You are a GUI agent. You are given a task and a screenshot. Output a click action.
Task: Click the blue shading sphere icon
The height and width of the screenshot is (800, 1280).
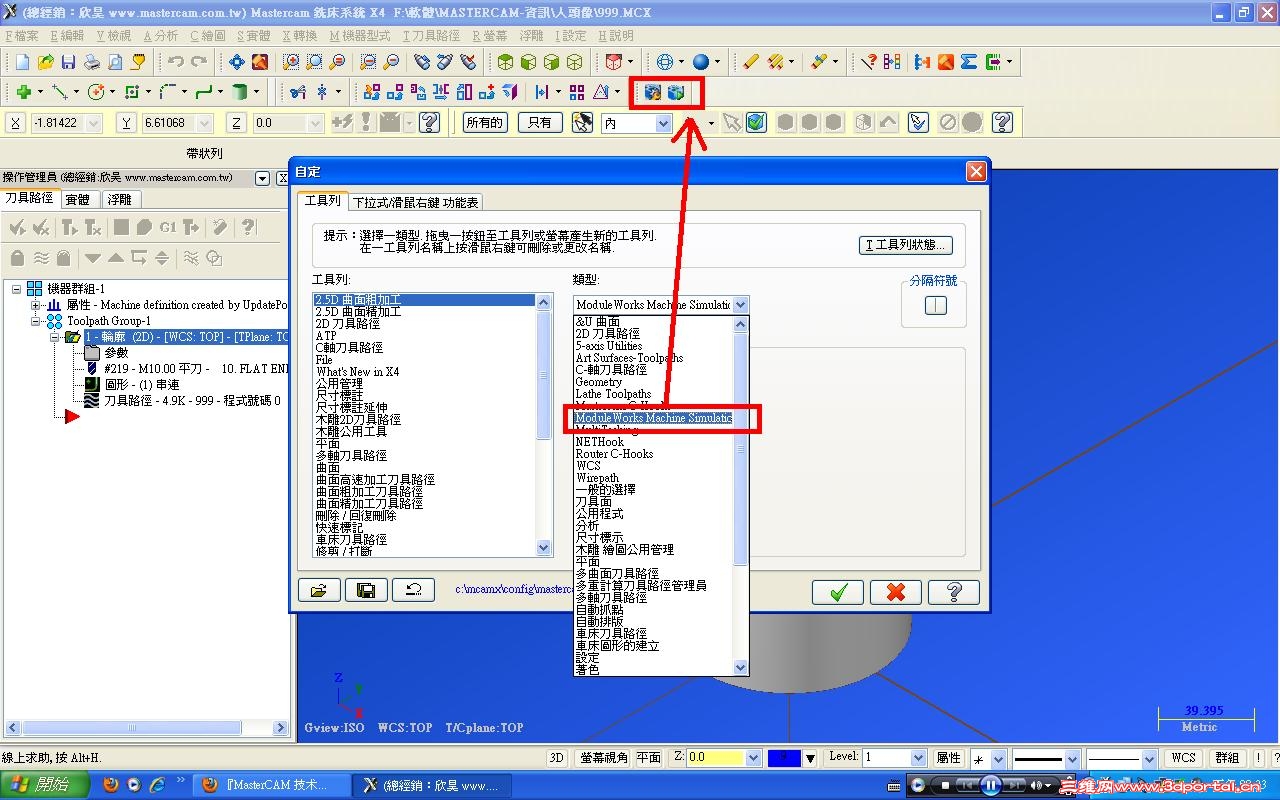pyautogui.click(x=701, y=62)
